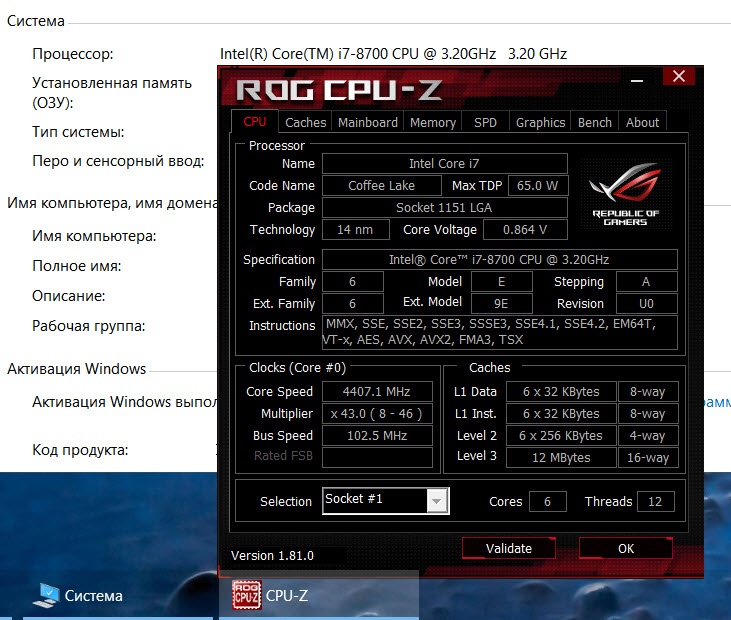Click the Core Speed 4407.1 MHz value

coord(377,392)
